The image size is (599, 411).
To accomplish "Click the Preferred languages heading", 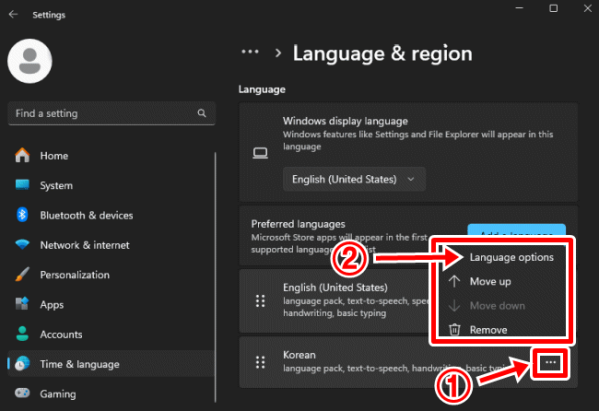I will 298,224.
